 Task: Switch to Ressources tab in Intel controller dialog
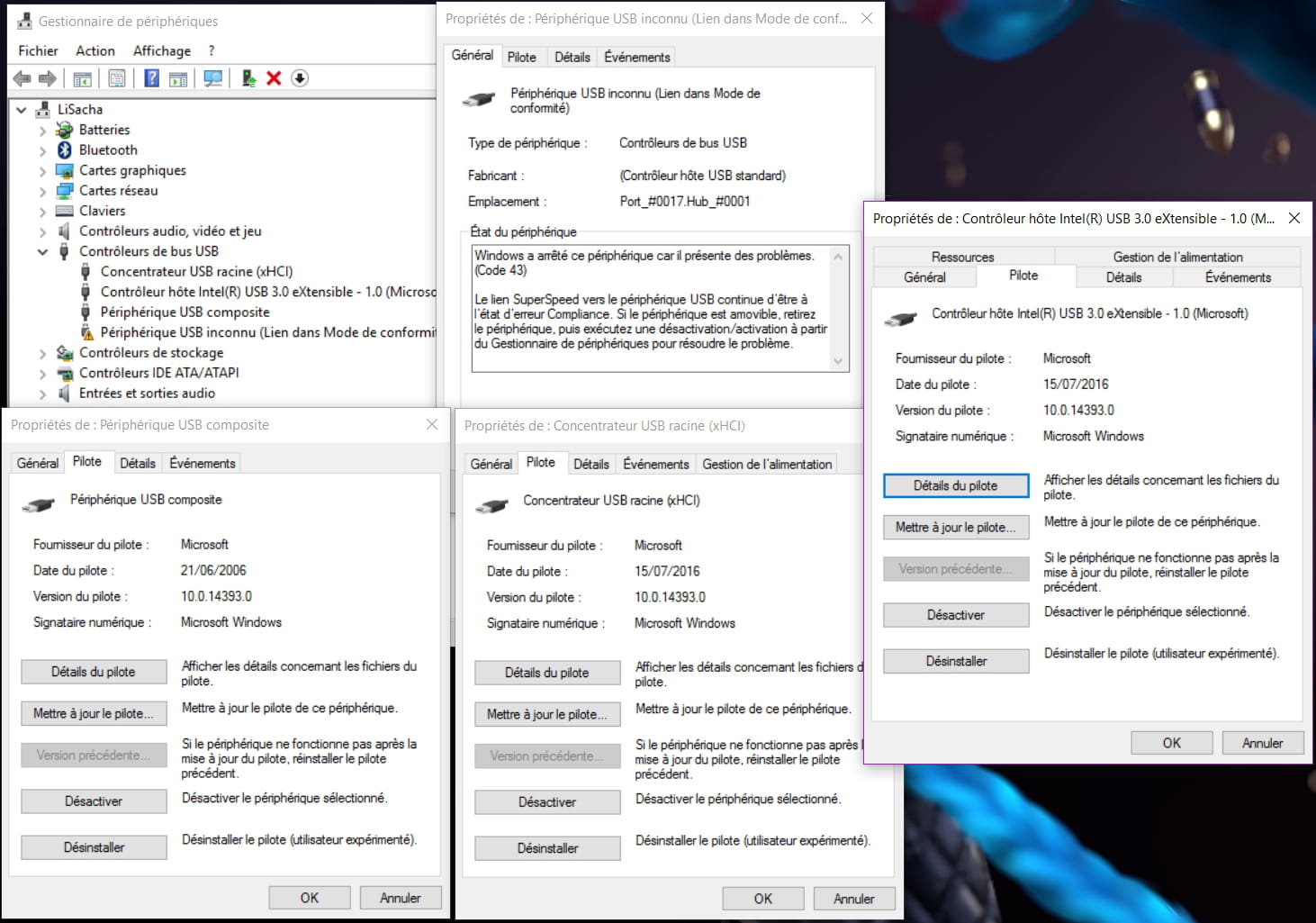coord(962,257)
